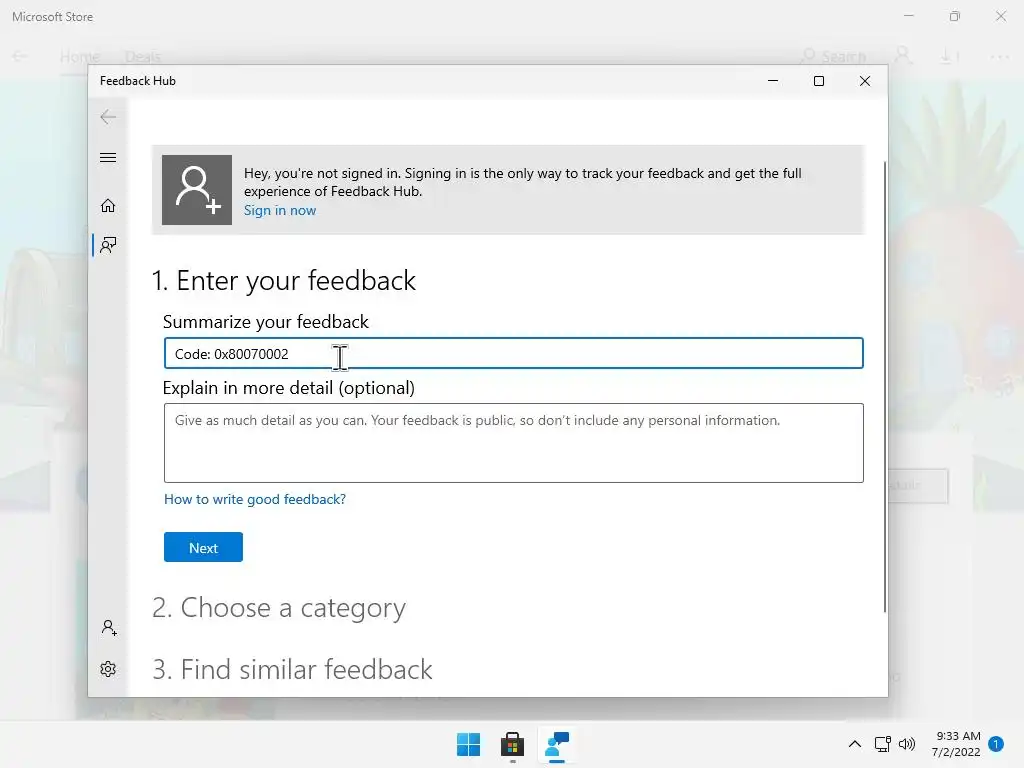Open the Feedback Hub hamburger menu
The width and height of the screenshot is (1024, 768).
(108, 157)
